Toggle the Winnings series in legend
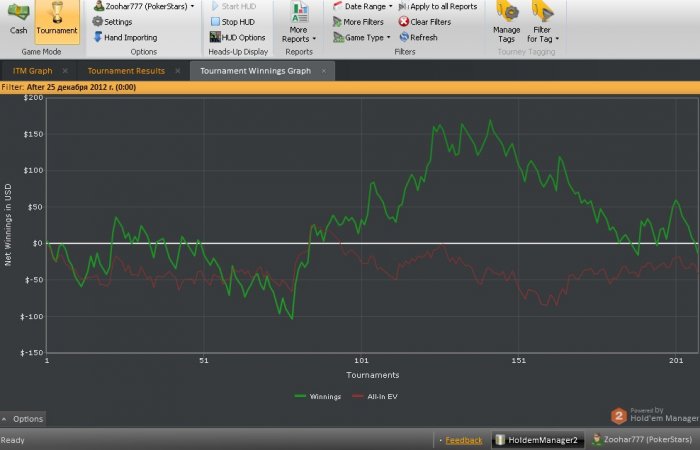The image size is (700, 450). [x=318, y=396]
